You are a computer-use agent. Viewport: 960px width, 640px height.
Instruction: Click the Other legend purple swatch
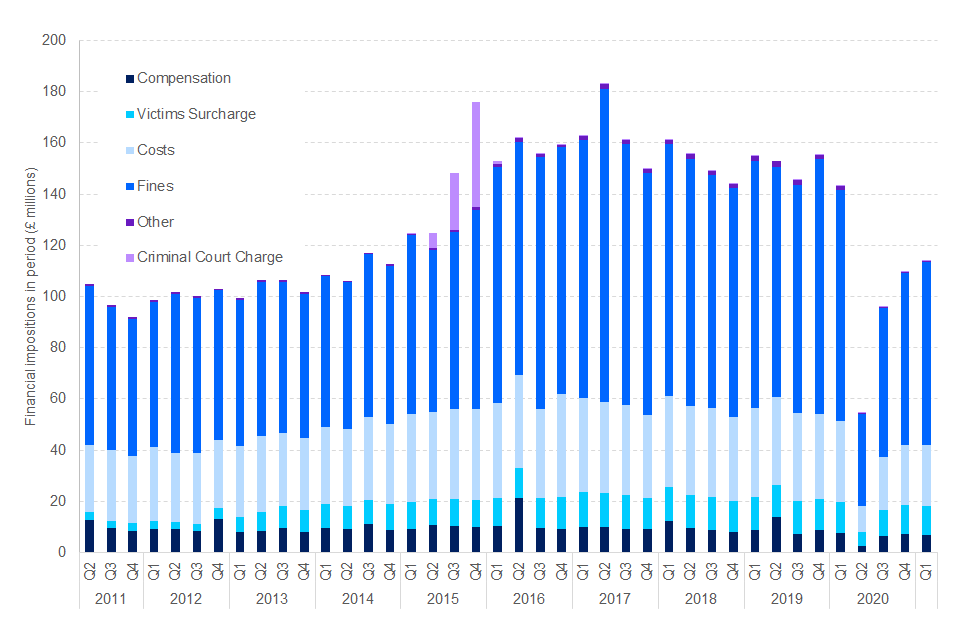coord(129,223)
